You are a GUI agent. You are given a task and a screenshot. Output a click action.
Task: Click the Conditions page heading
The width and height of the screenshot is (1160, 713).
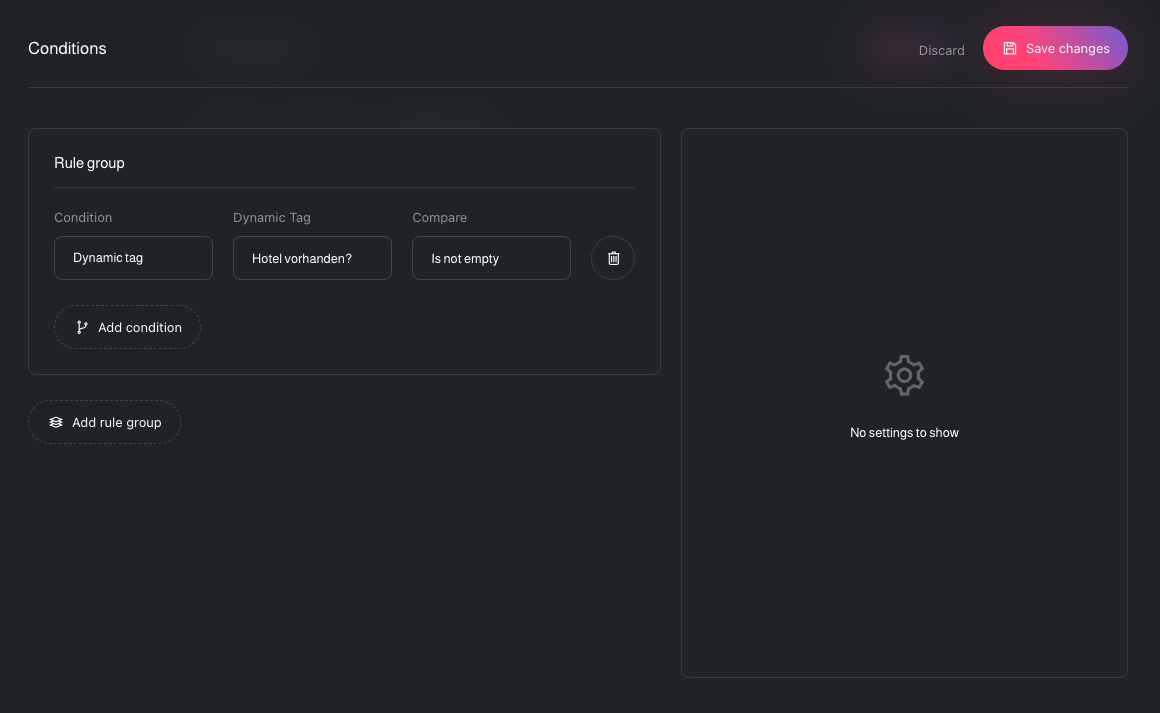pyautogui.click(x=67, y=48)
